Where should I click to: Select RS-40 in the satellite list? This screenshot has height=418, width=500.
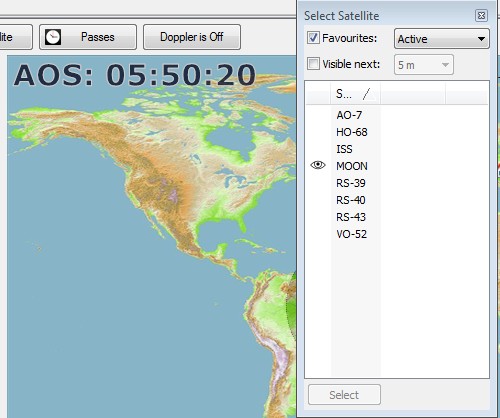[351, 200]
